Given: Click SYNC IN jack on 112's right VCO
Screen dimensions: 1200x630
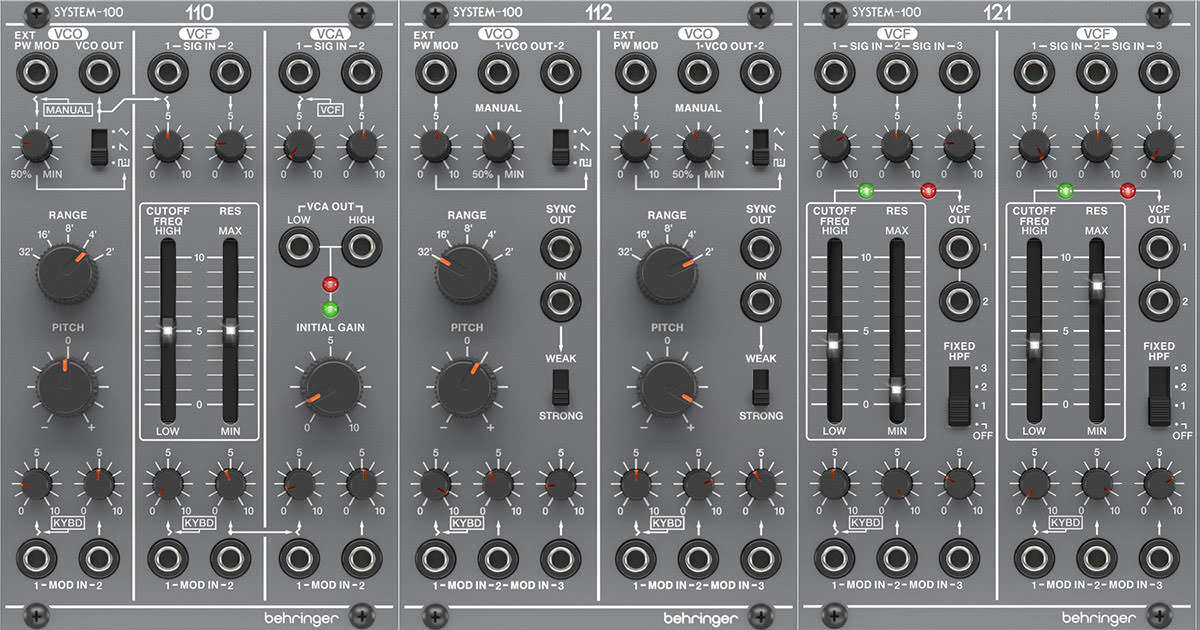Looking at the screenshot, I should point(760,300).
